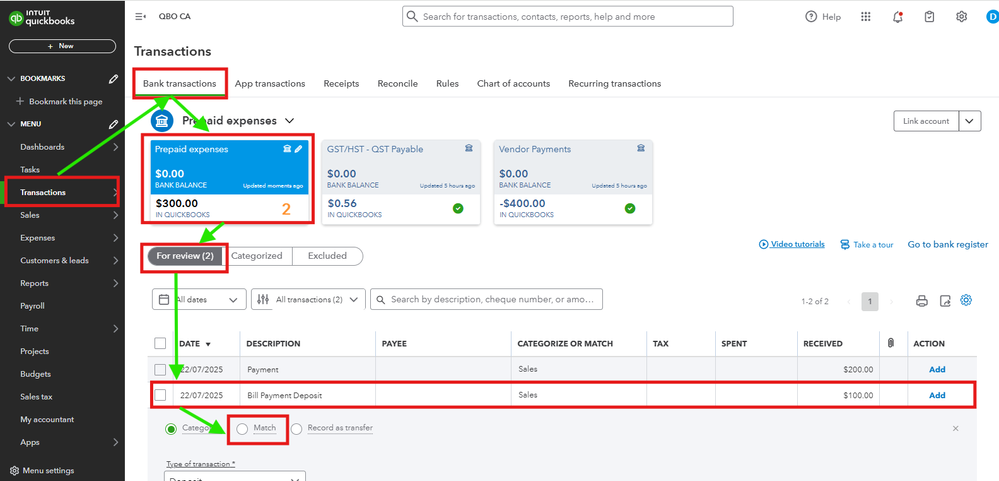Open Recurring transactions tab
Screen dimensions: 999x481
point(614,83)
